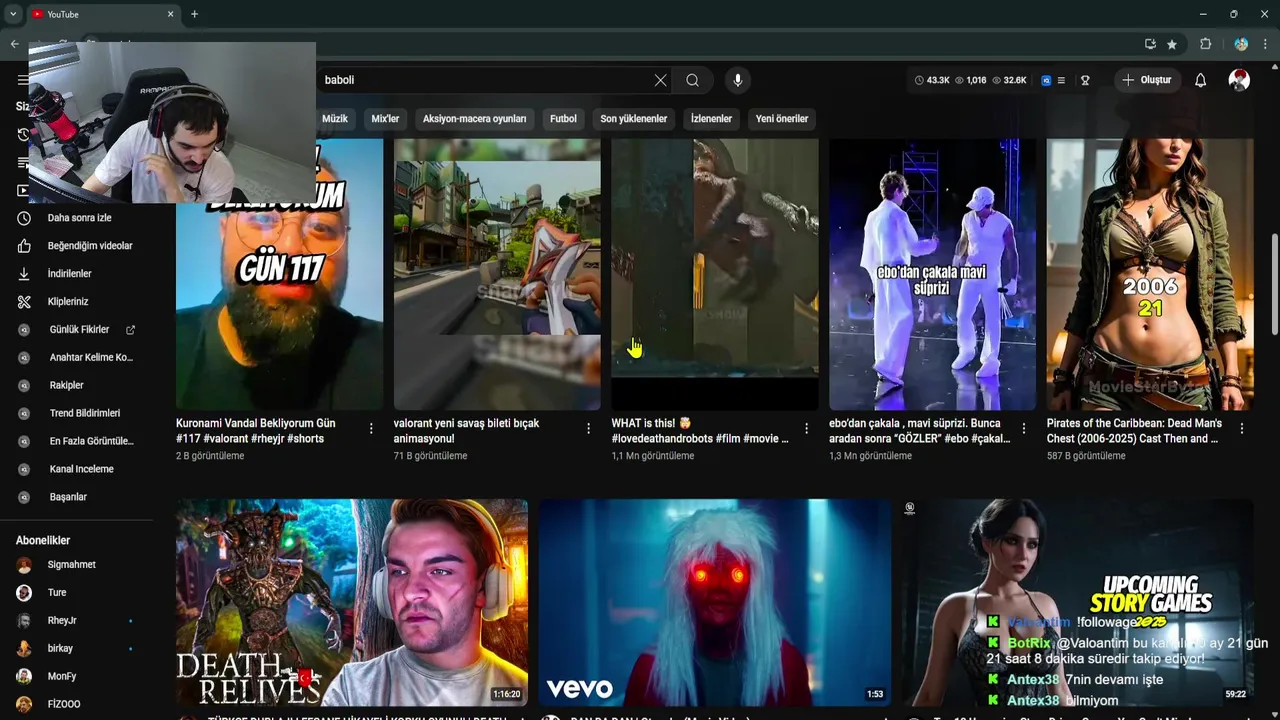Screen dimensions: 1280x720
Task: Go back with the browser back arrow
Action: pyautogui.click(x=14, y=44)
